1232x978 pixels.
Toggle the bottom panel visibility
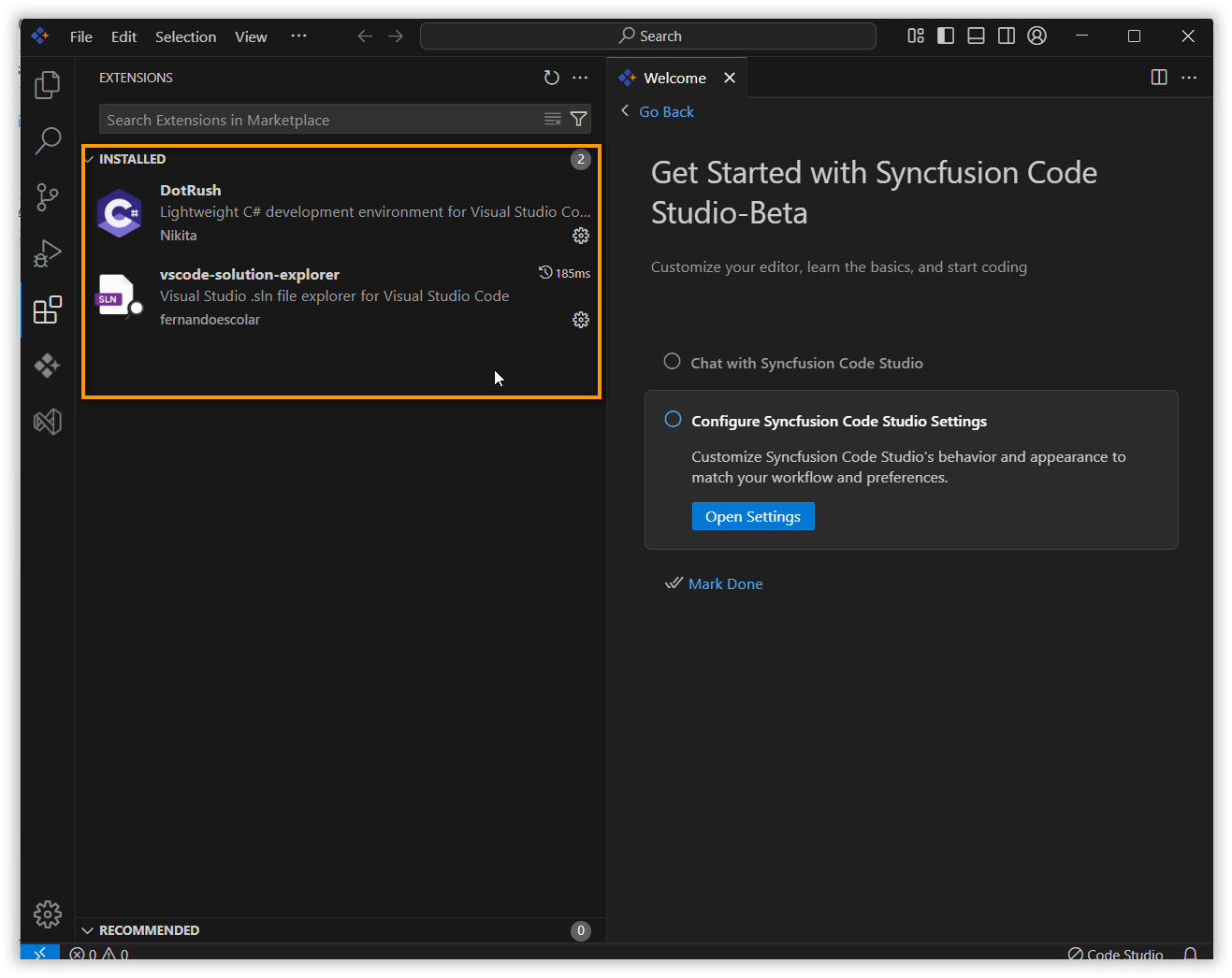coord(976,36)
